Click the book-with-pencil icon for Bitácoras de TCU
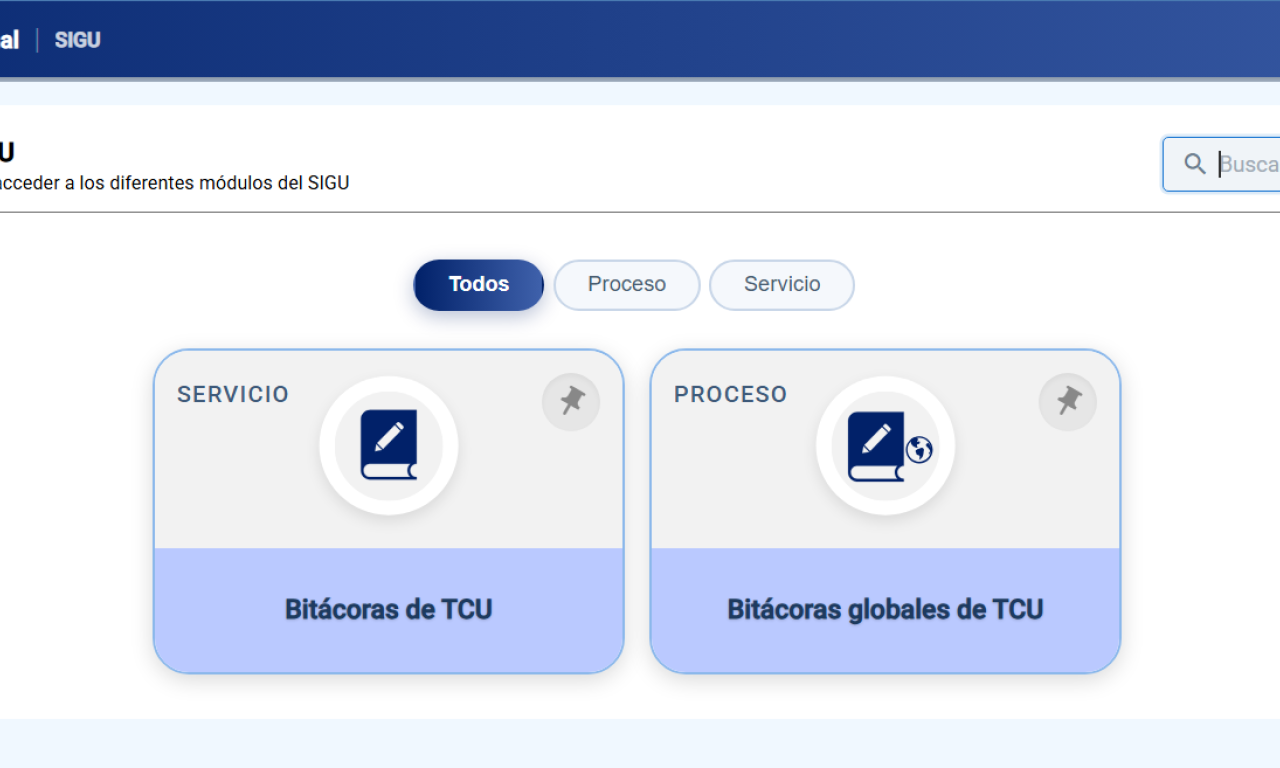Viewport: 1280px width, 768px height. [x=389, y=445]
